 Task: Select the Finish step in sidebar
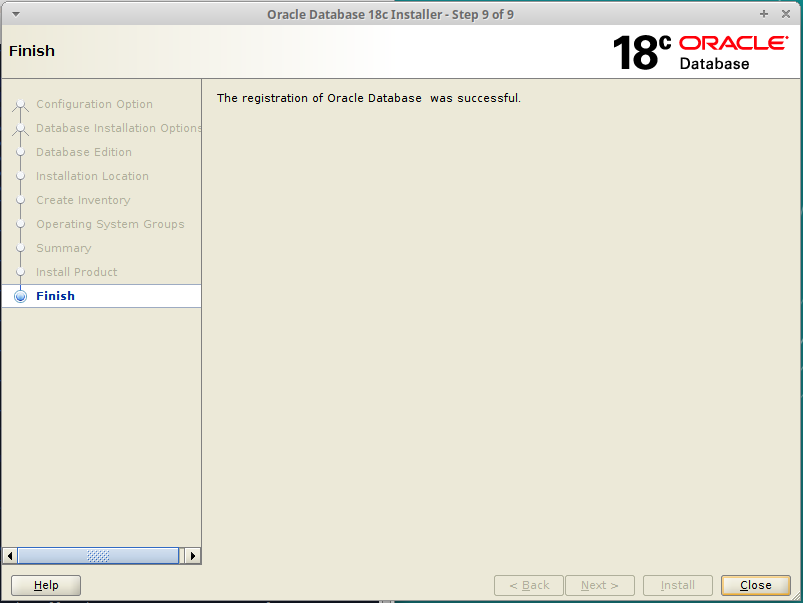pyautogui.click(x=101, y=296)
